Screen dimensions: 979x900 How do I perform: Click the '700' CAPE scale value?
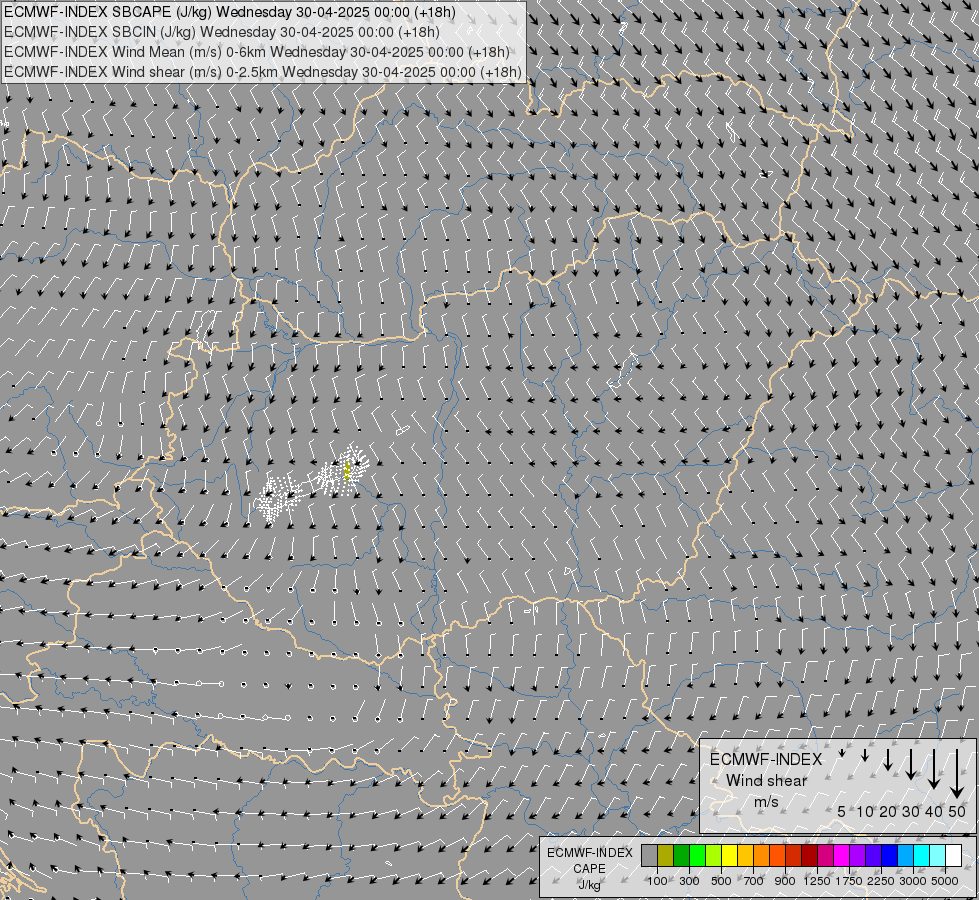point(754,881)
